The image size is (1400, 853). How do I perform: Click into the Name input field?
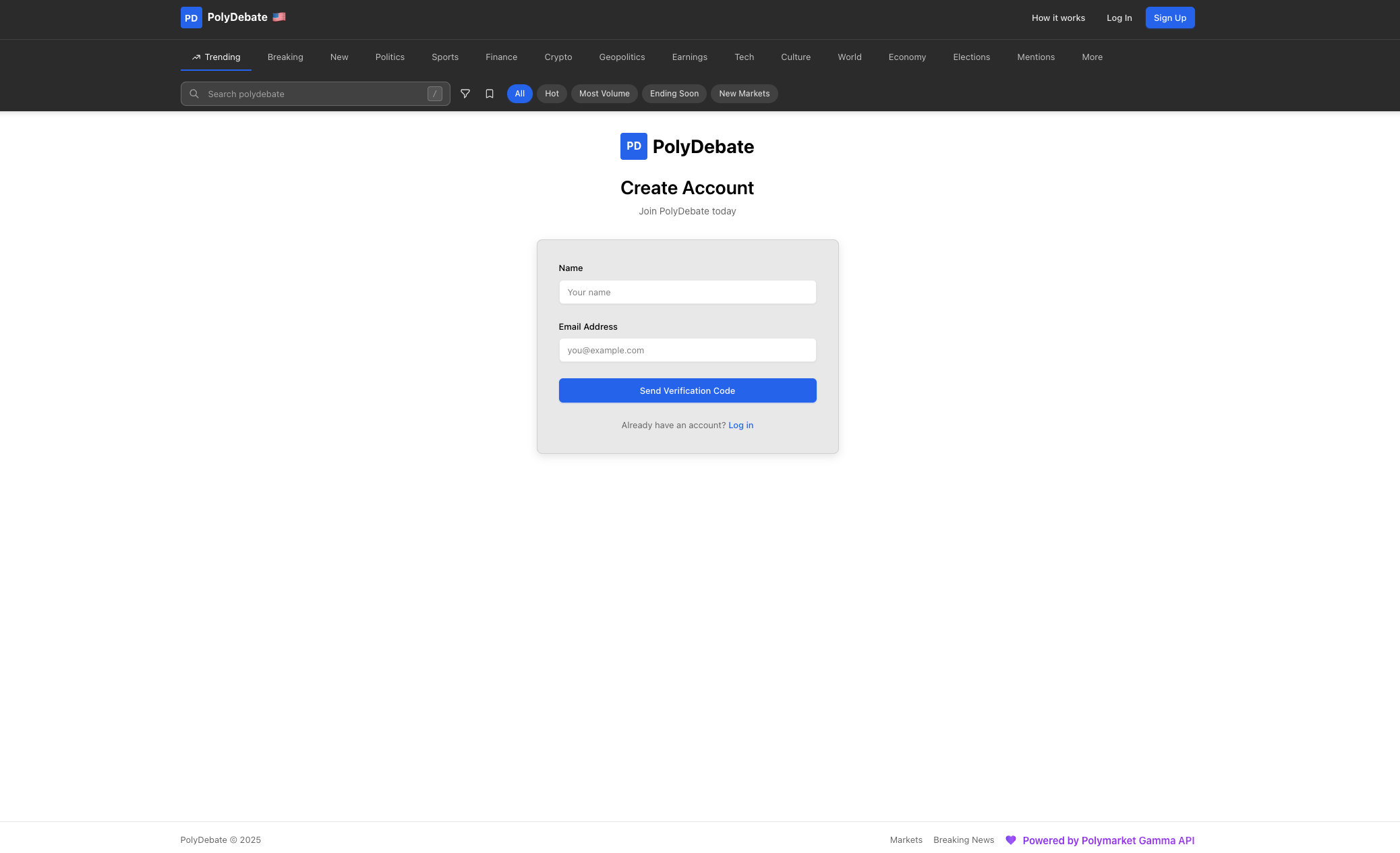coord(687,292)
